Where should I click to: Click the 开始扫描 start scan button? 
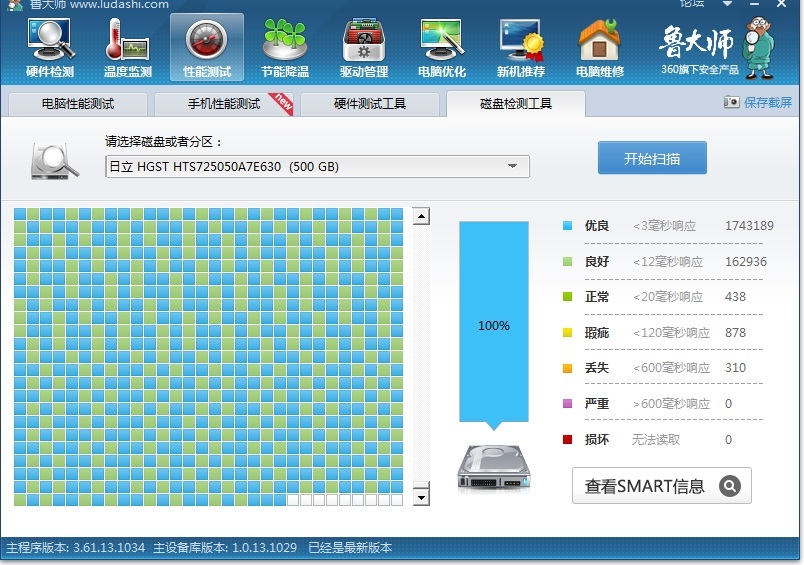click(652, 158)
